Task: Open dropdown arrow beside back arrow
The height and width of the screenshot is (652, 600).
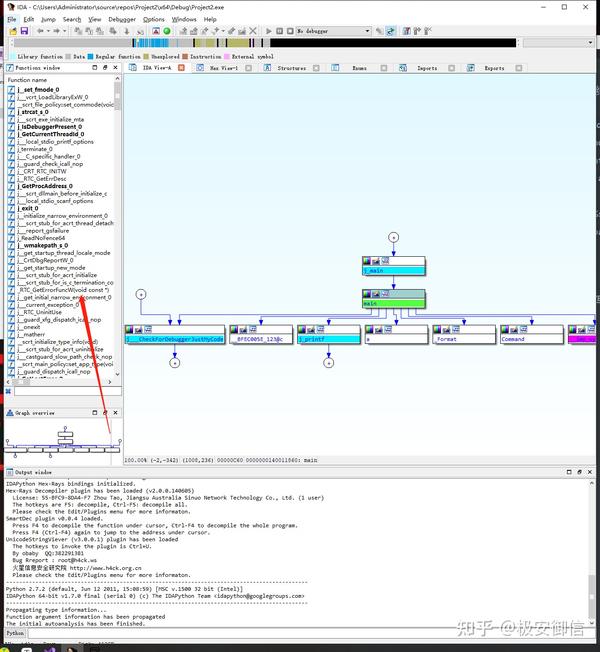Action: click(x=48, y=31)
